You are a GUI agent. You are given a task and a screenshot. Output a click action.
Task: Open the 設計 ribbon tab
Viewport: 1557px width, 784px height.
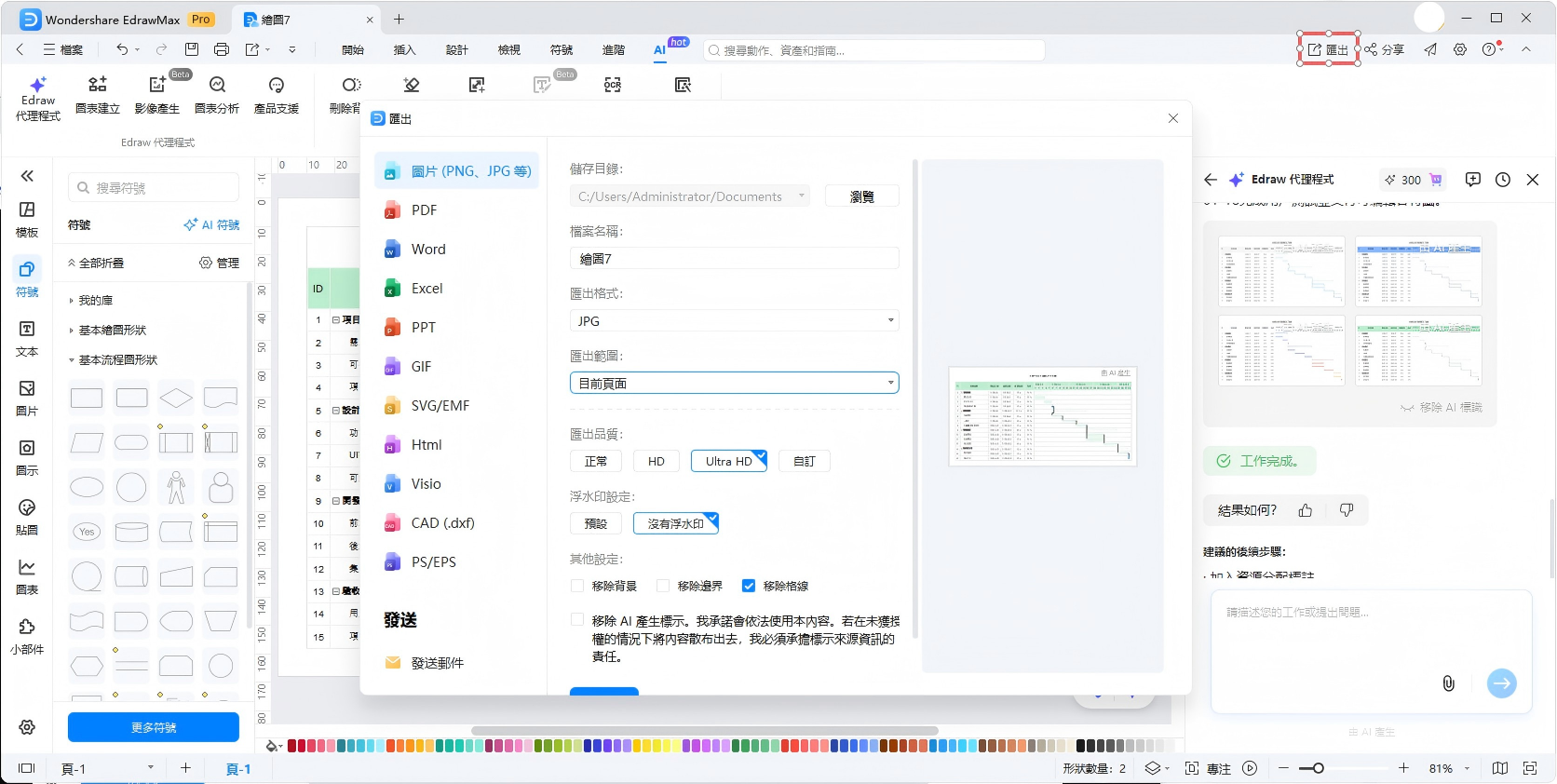(x=457, y=50)
